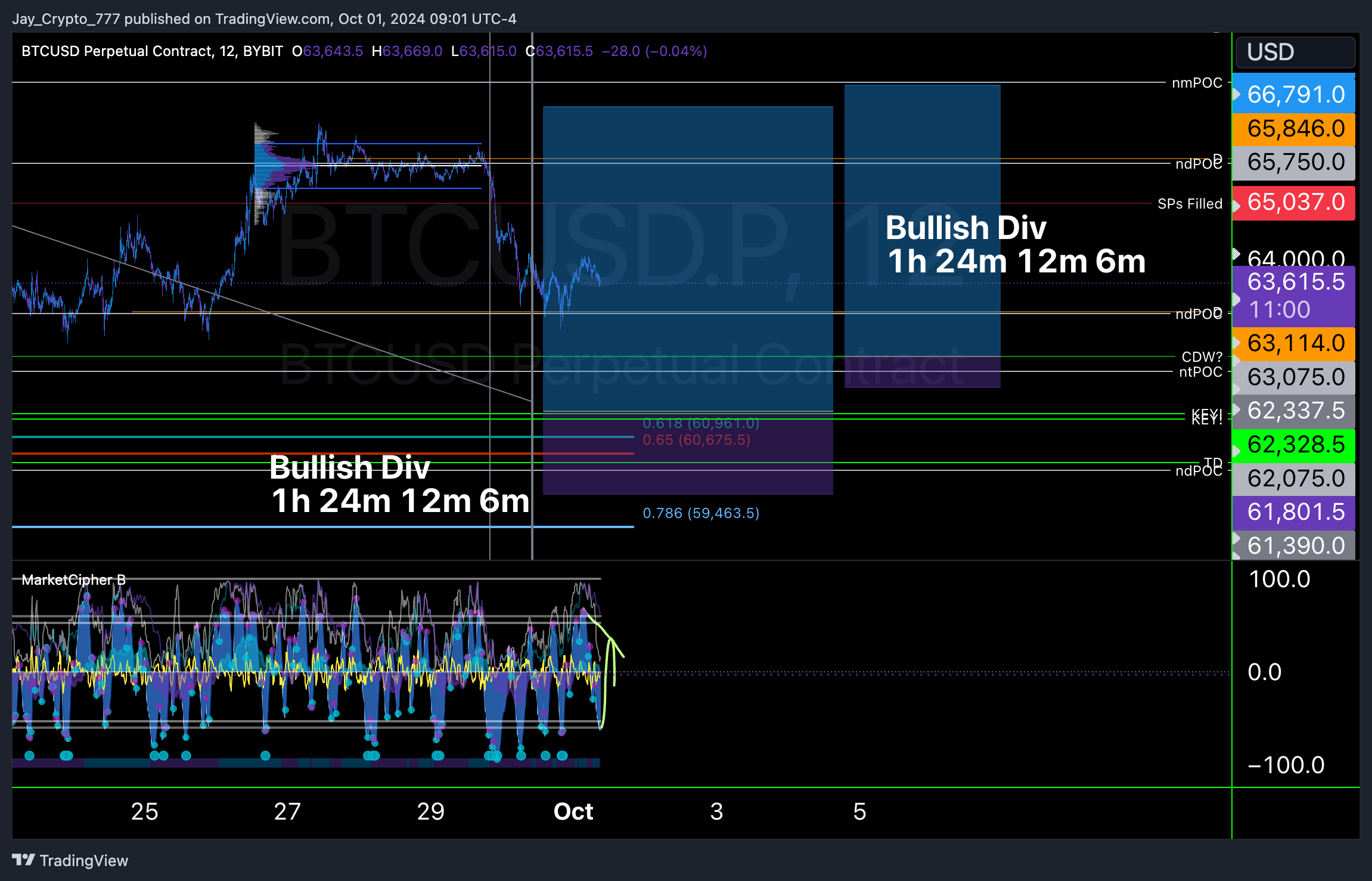The width and height of the screenshot is (1372, 881).
Task: Click the TradingView logo at bottom left
Action: coord(70,860)
